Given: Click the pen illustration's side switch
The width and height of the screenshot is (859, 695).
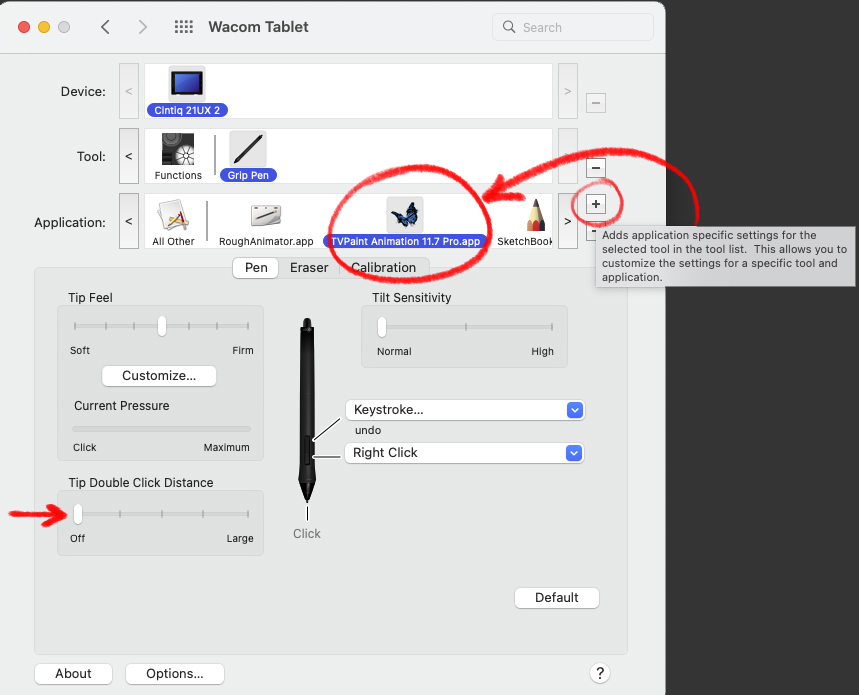Looking at the screenshot, I should click(x=307, y=450).
